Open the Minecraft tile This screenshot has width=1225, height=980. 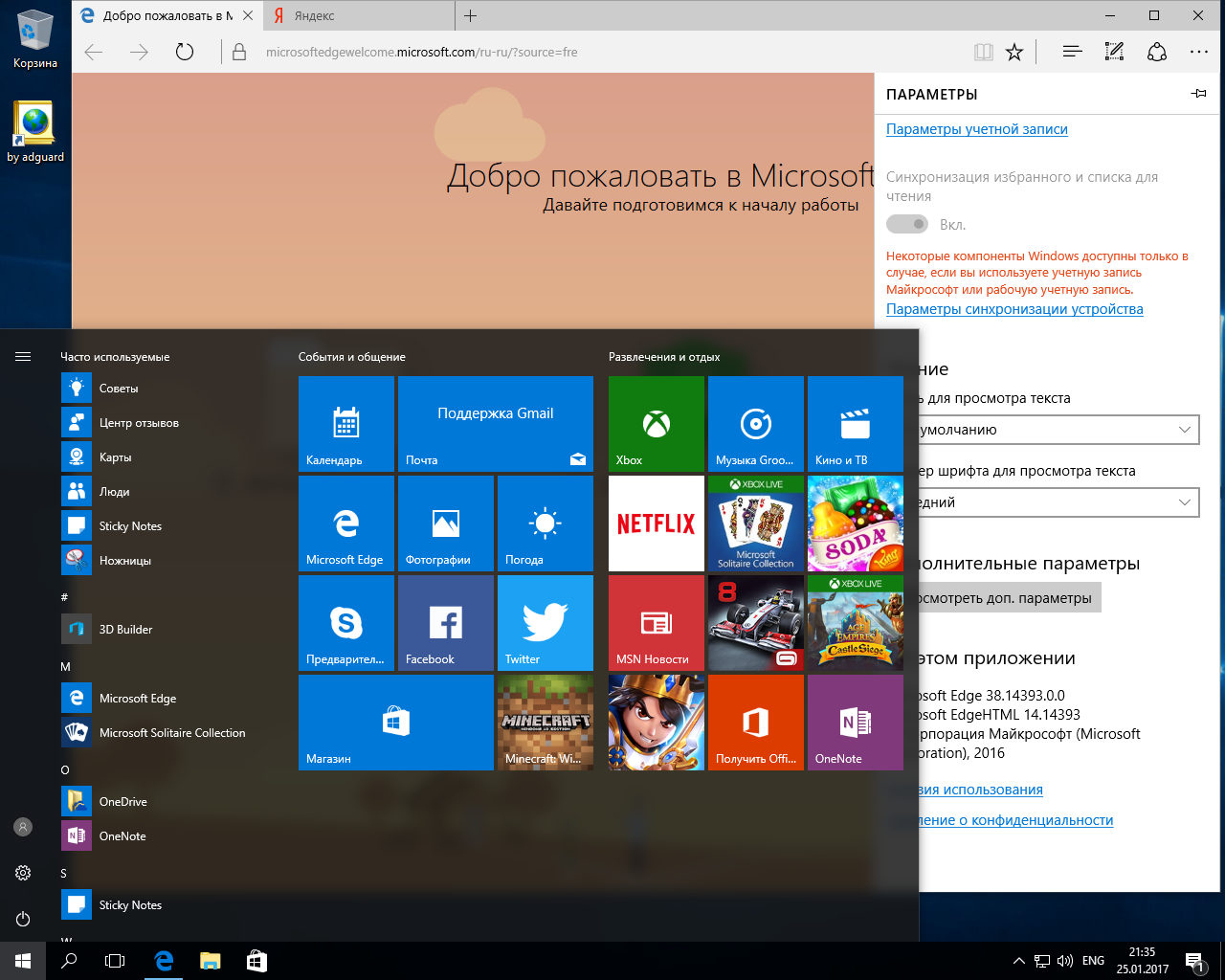click(546, 723)
